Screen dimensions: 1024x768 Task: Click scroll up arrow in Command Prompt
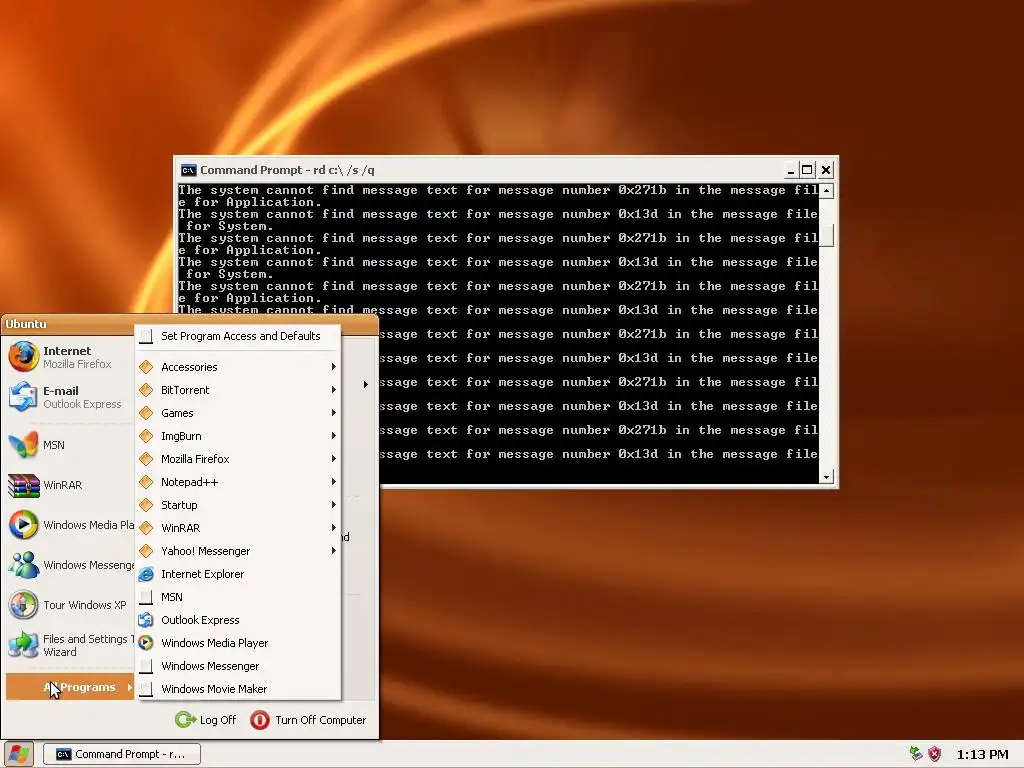[x=826, y=191]
